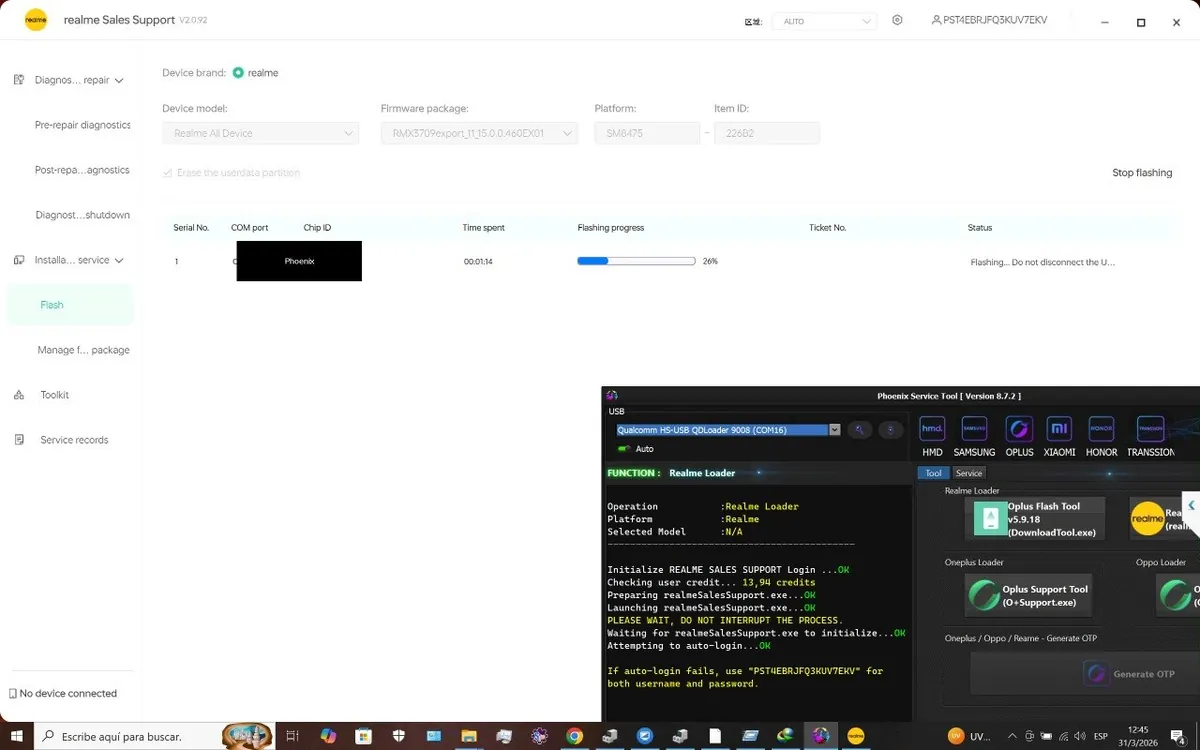Click the flashing progress bar at 26%
1200x750 pixels.
point(636,261)
